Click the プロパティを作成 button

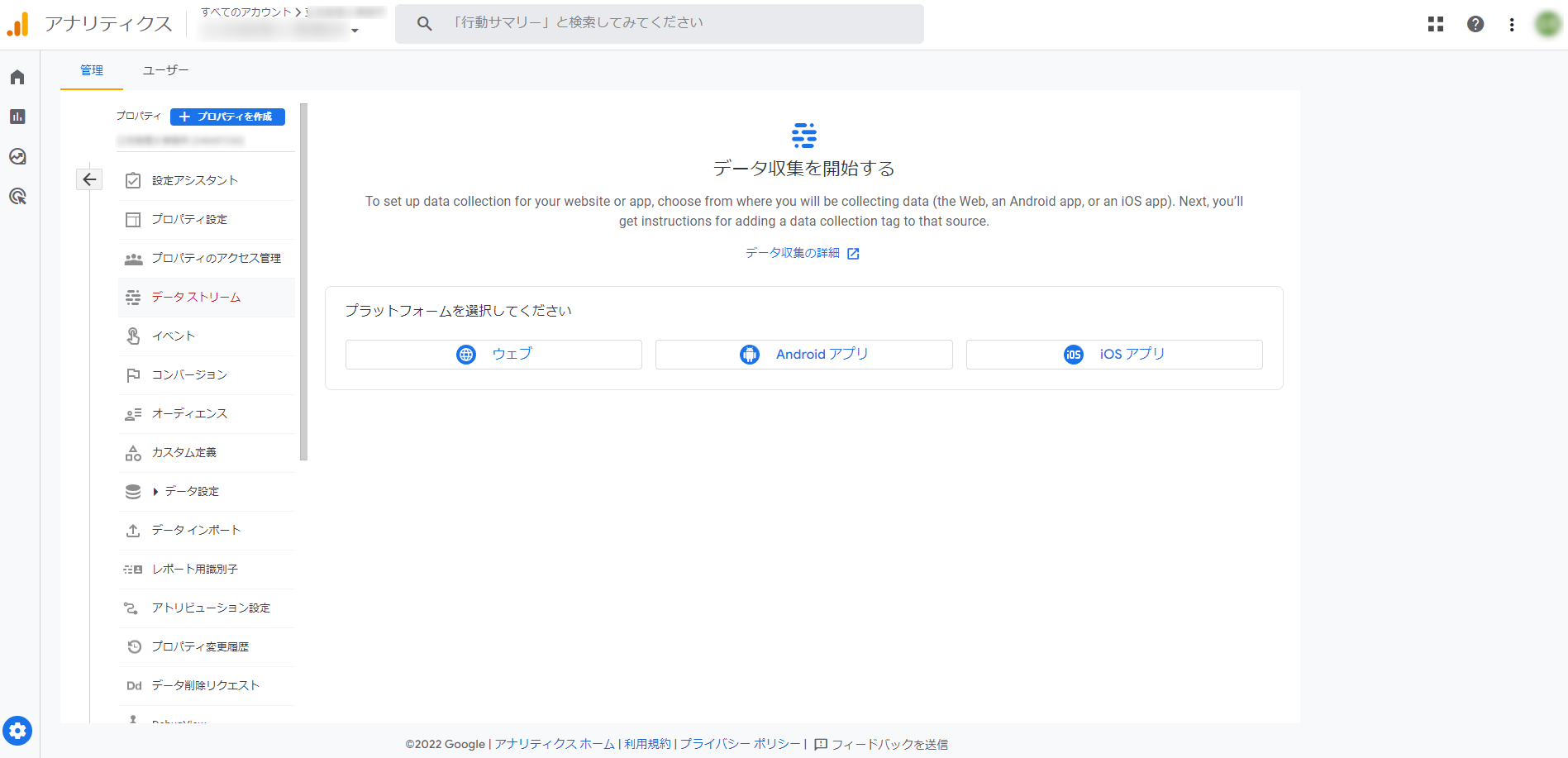pos(227,117)
